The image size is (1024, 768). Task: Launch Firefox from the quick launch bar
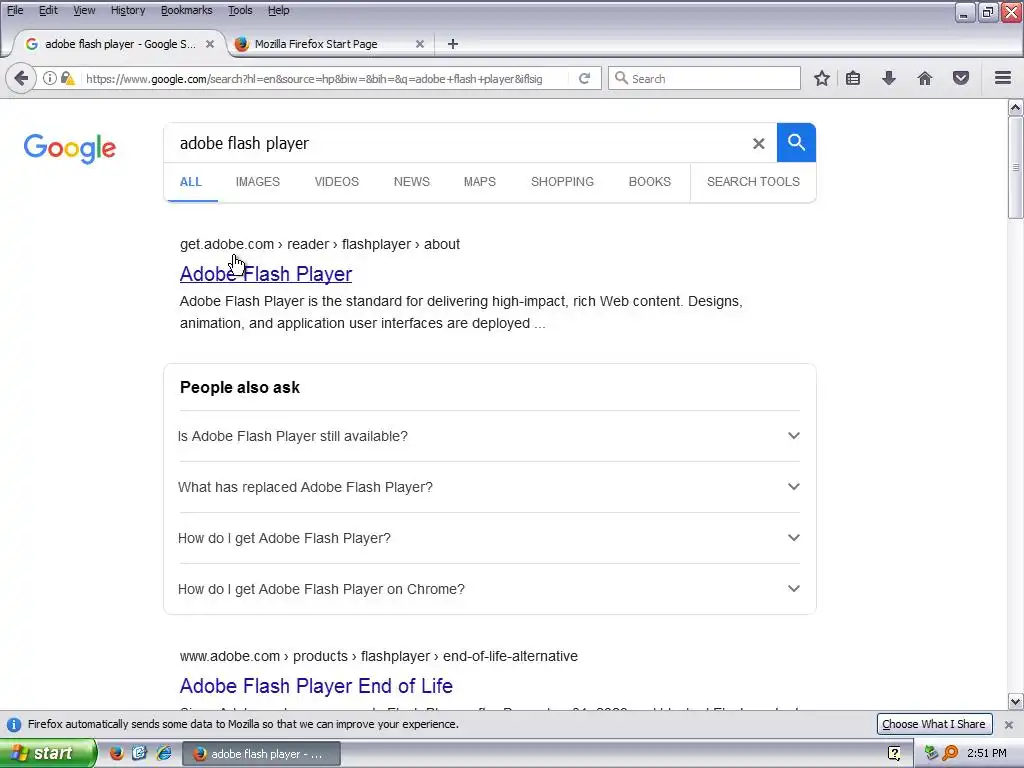116,753
